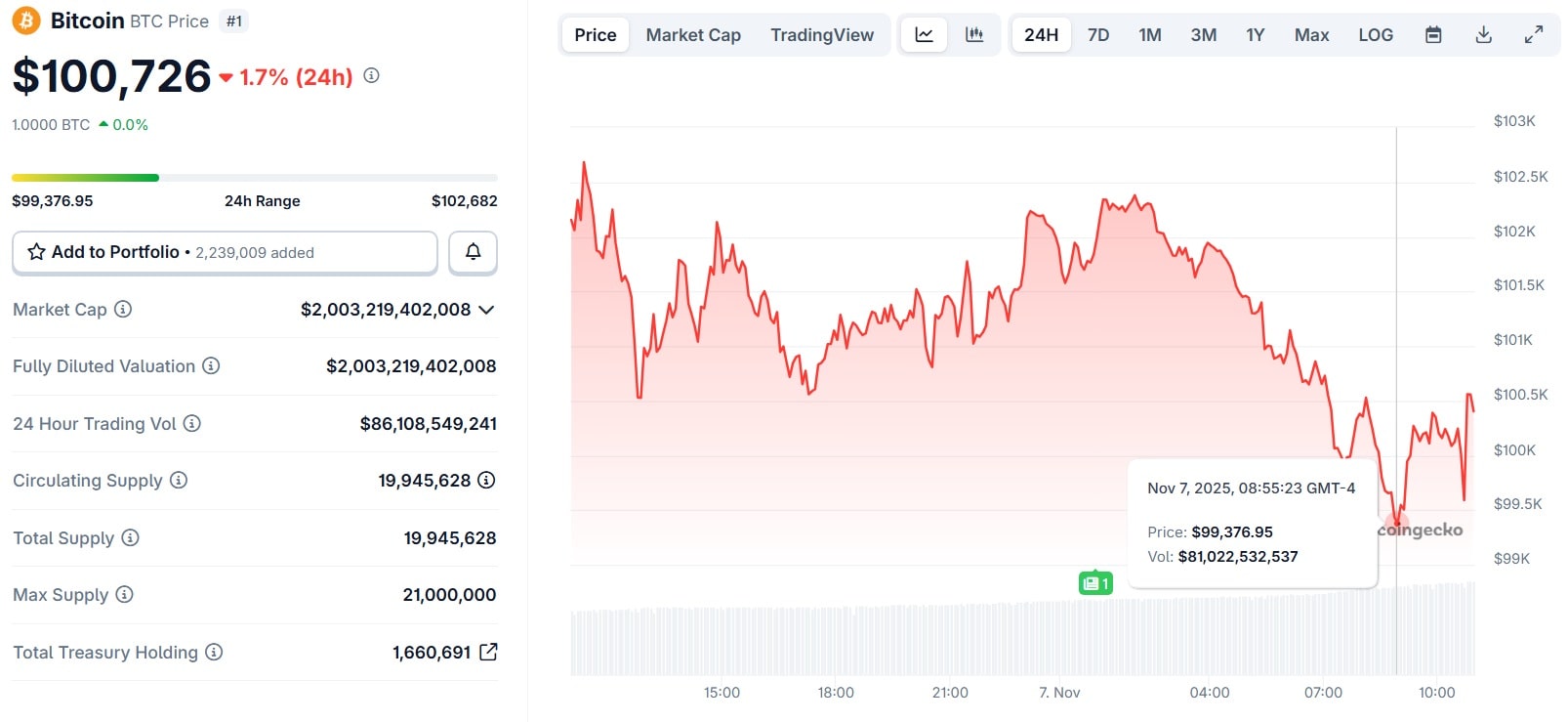
Task: Toggle LOG scale on chart
Action: click(1375, 35)
